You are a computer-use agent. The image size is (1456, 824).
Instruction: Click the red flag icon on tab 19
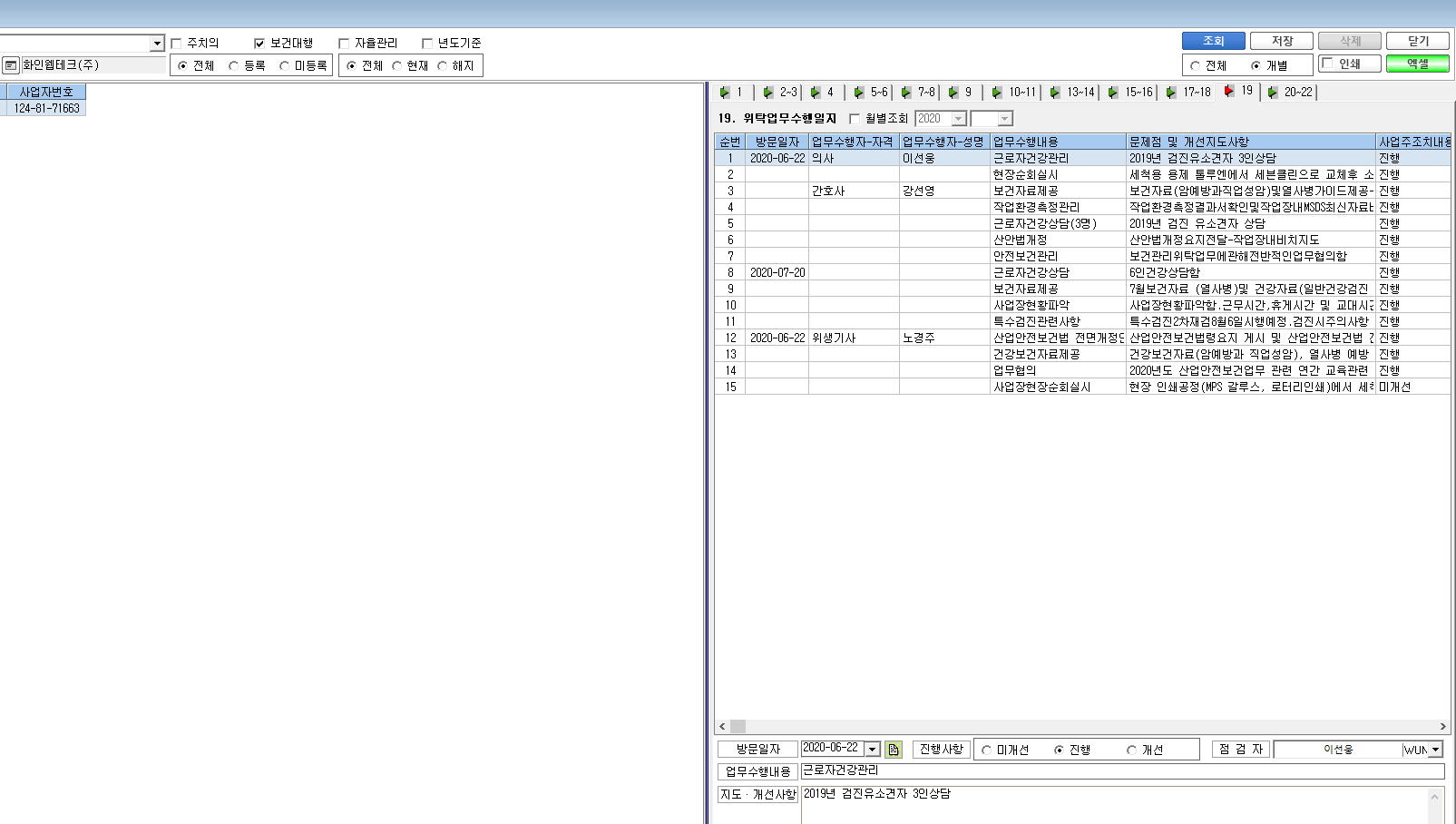1229,91
